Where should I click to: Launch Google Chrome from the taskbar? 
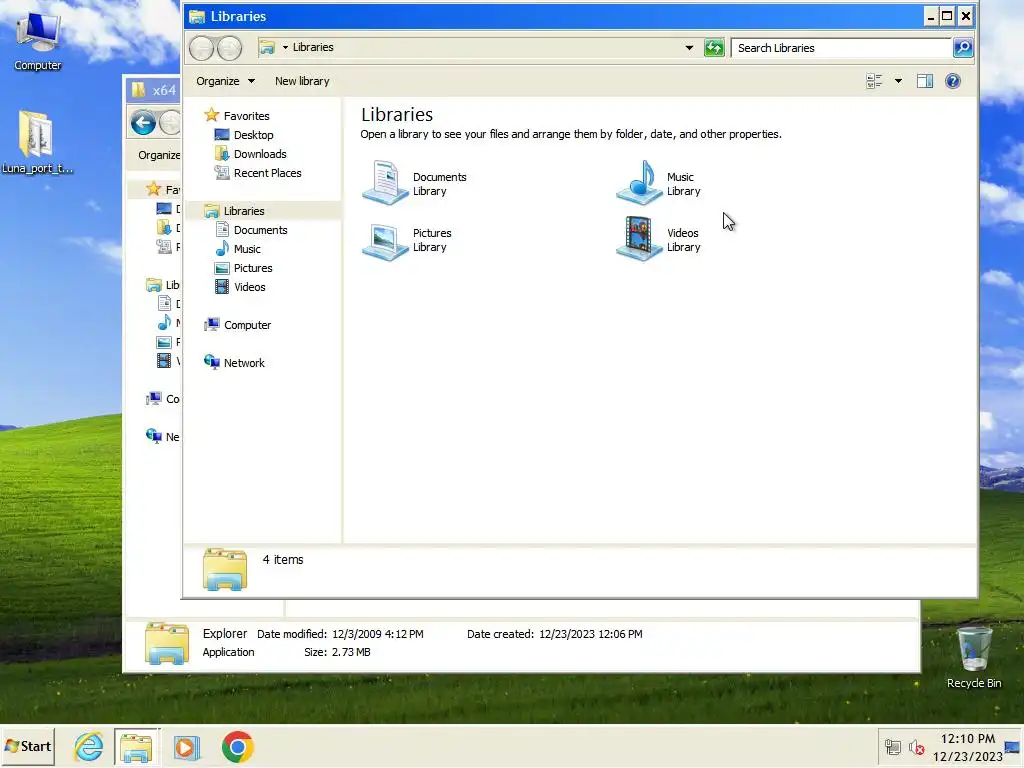[238, 746]
